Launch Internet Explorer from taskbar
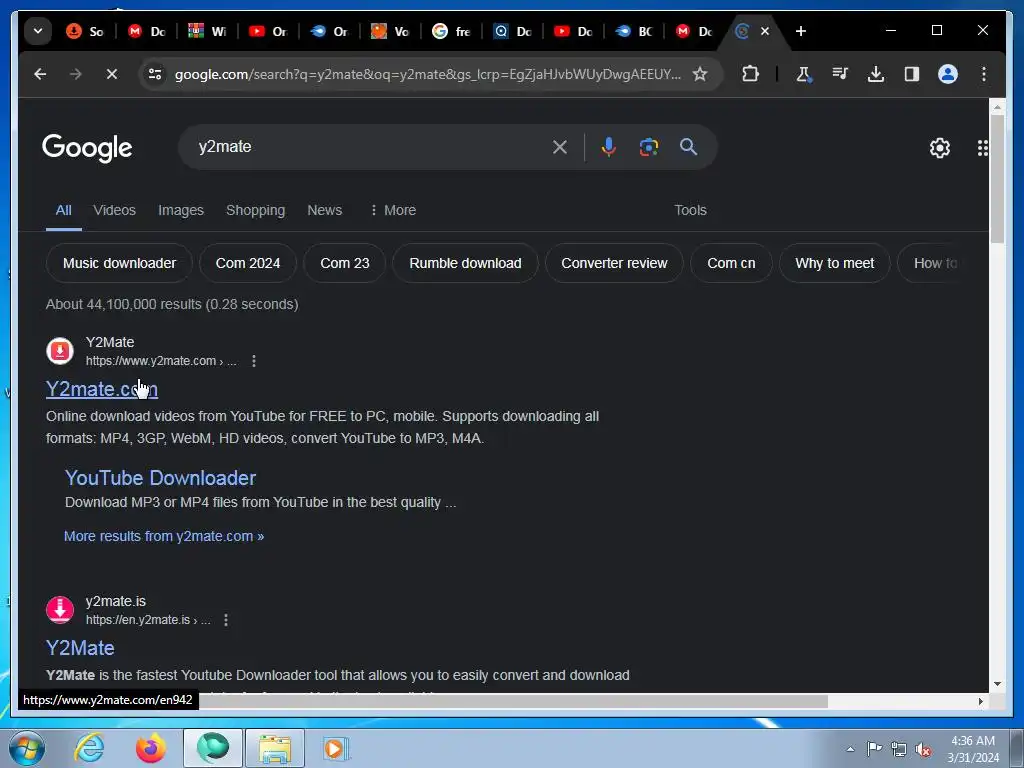This screenshot has height=768, width=1024. 89,748
